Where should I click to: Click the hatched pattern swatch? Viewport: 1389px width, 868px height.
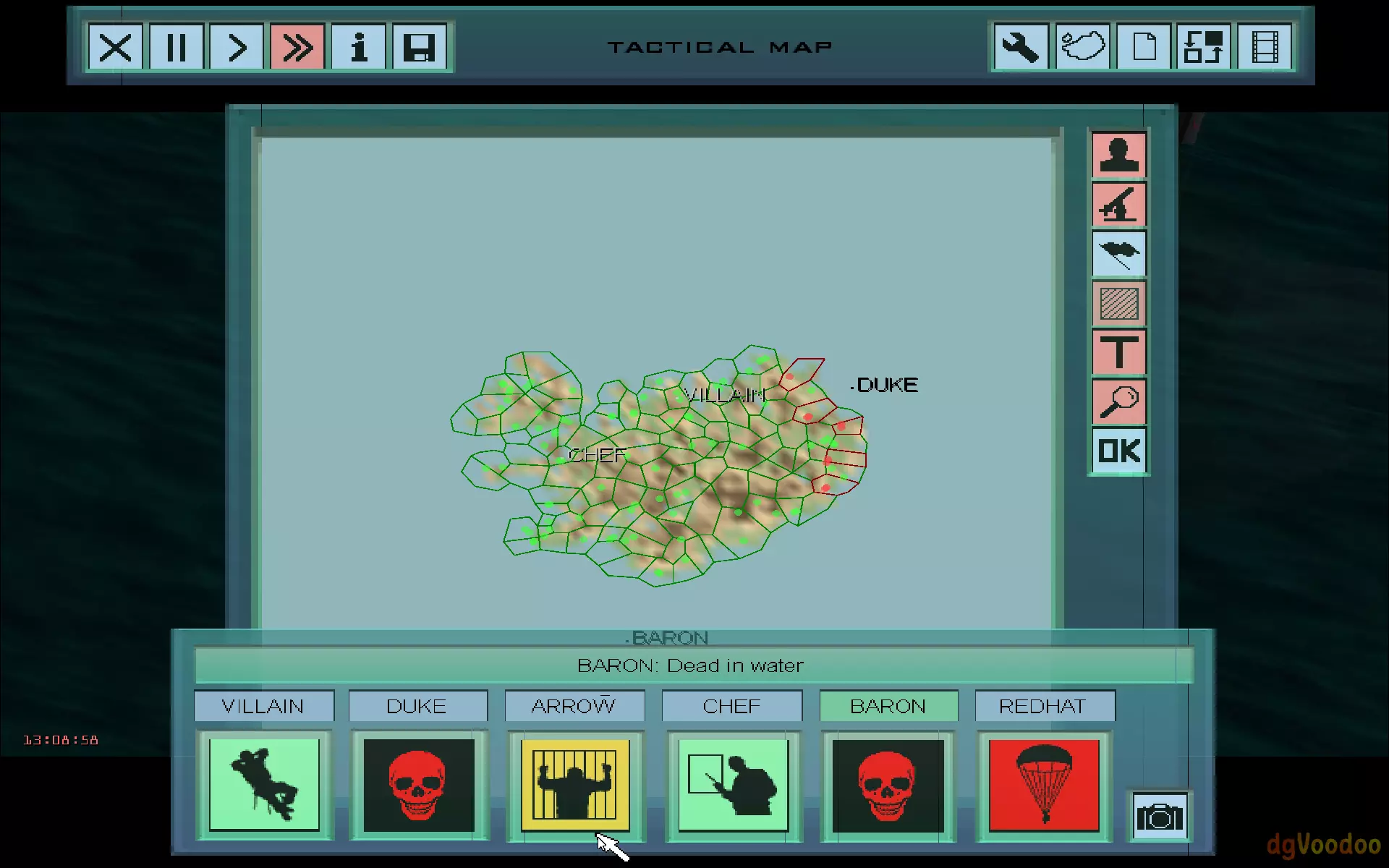[1118, 304]
